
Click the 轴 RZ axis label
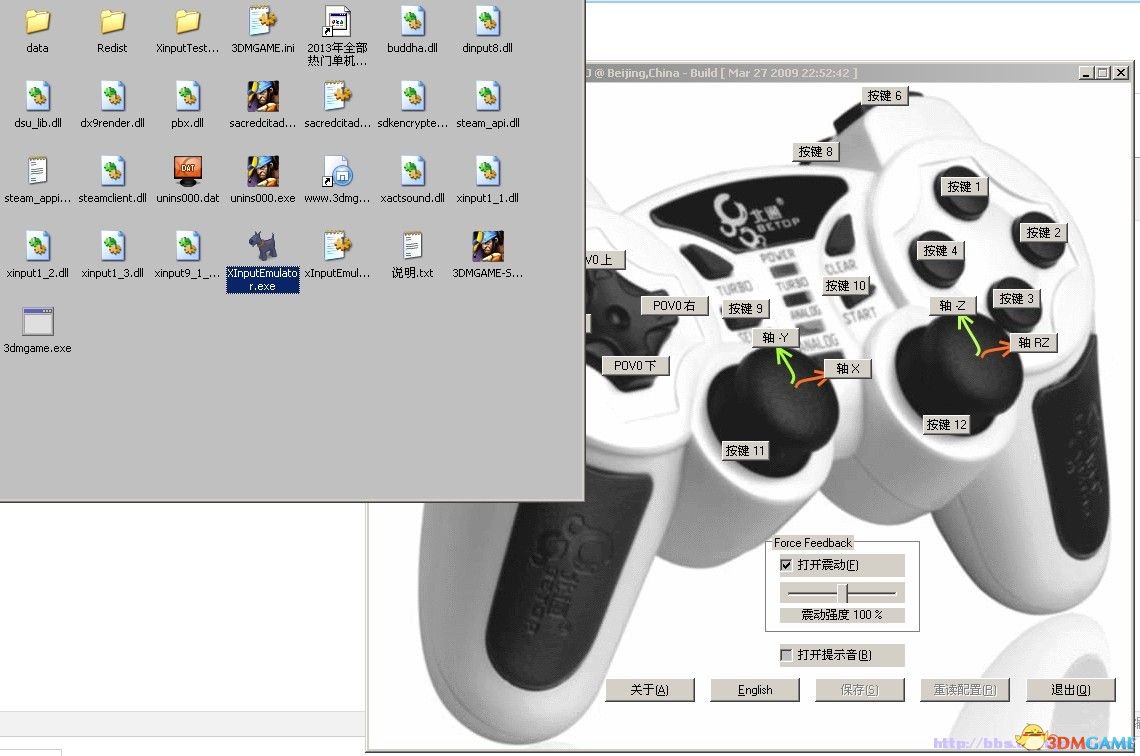point(1033,342)
